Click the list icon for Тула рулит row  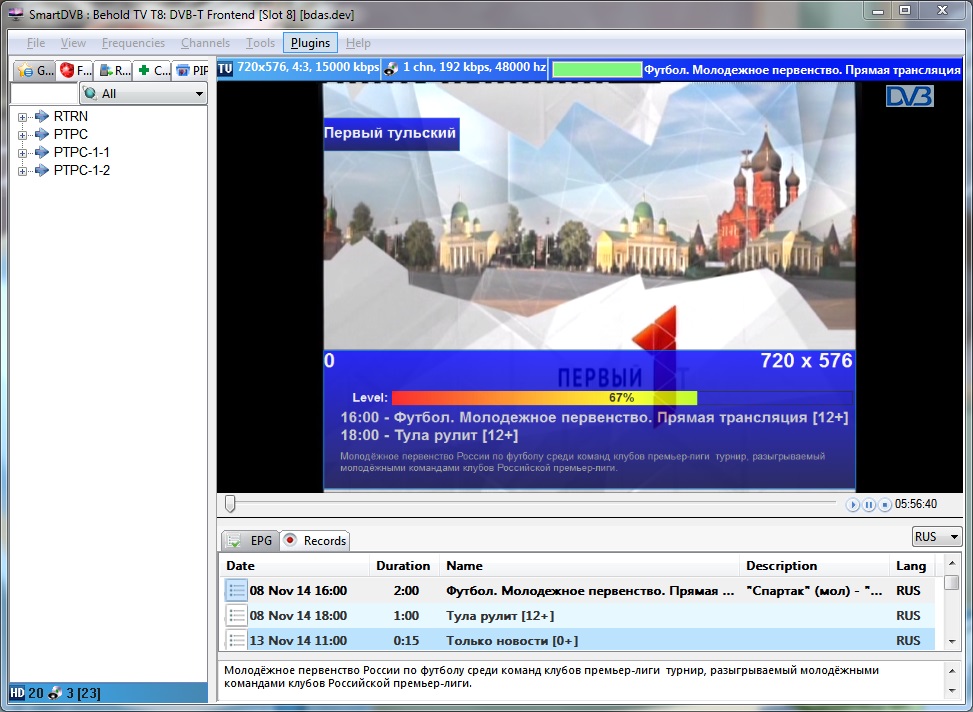tap(236, 616)
